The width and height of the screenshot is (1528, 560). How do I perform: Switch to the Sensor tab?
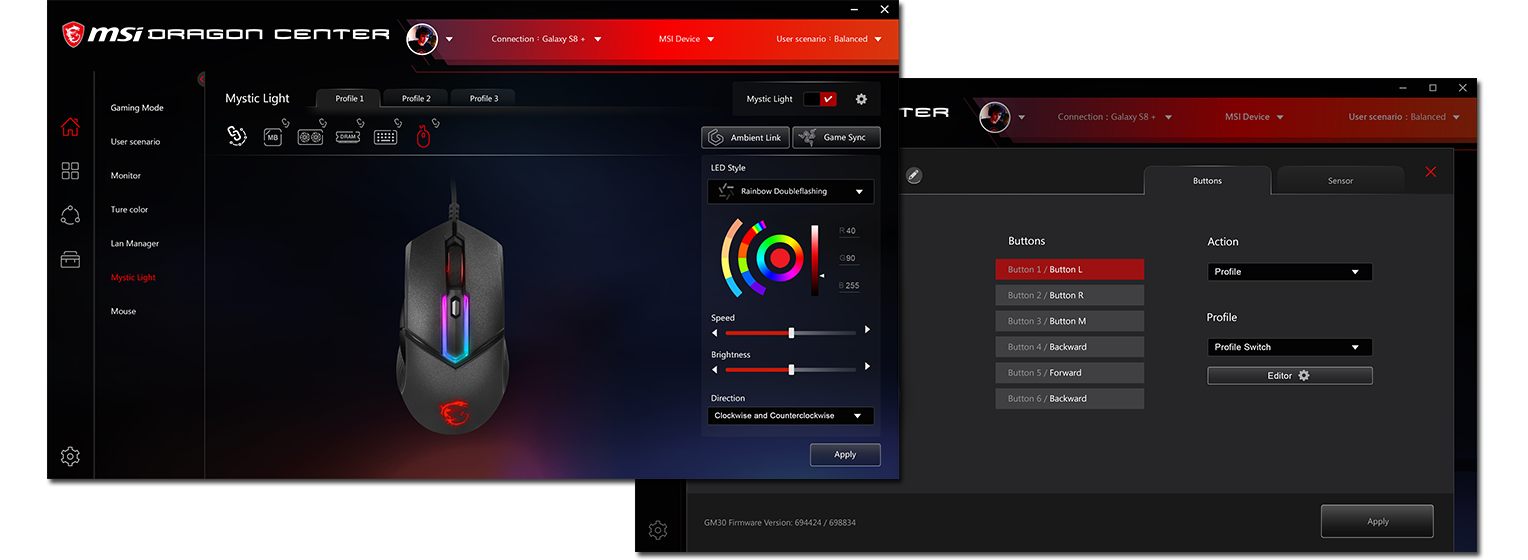1340,181
